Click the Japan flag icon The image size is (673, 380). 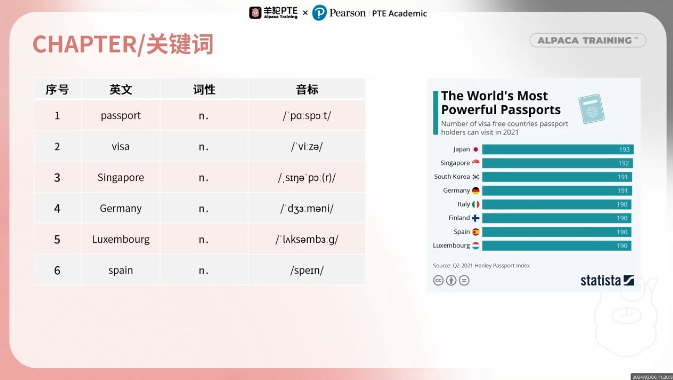476,149
